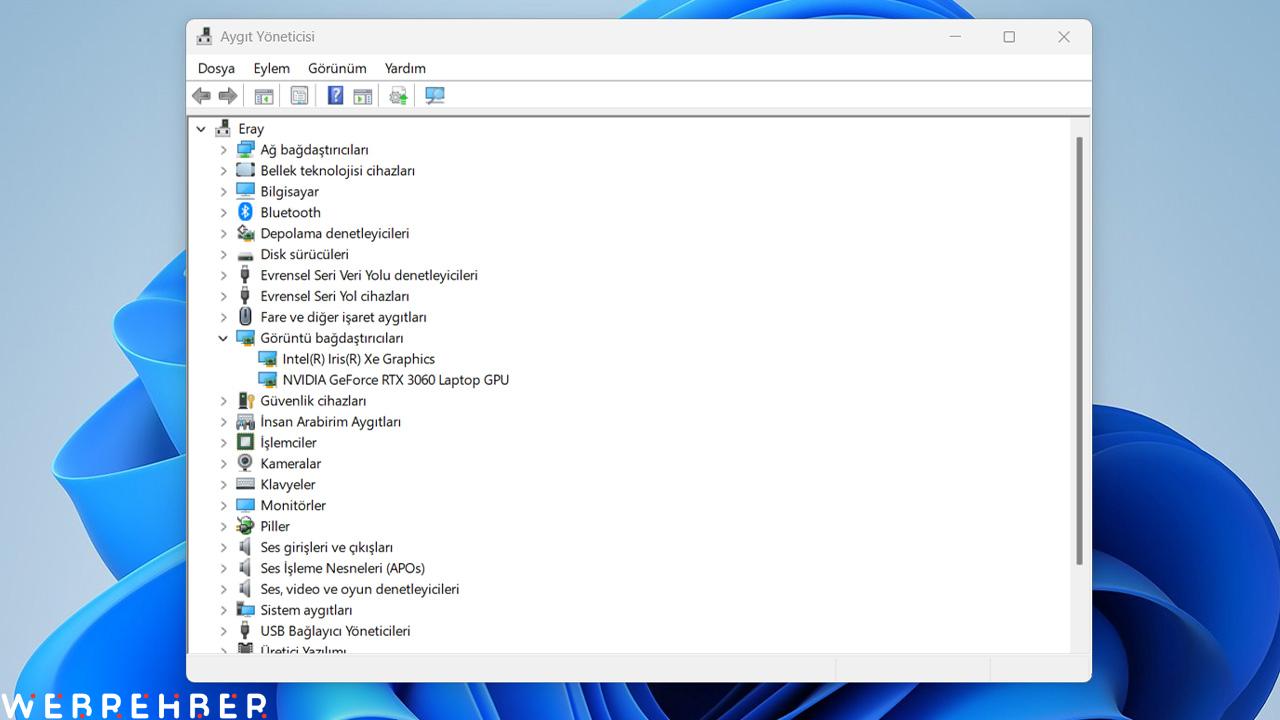Expand Bellek teknolojisi cihazları category
The width and height of the screenshot is (1280, 720).
tap(223, 171)
